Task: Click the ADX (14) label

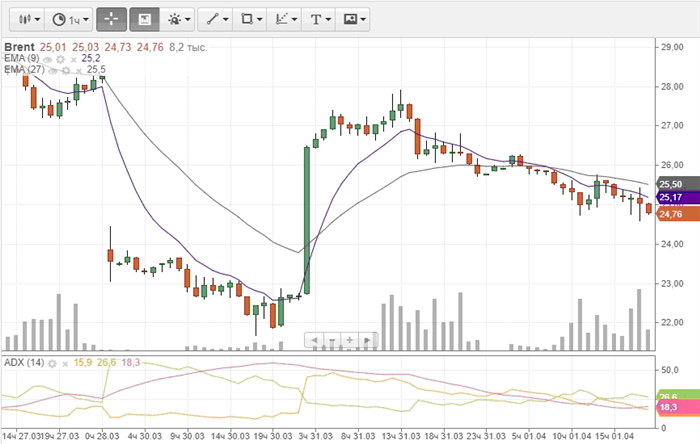Action: [24, 362]
